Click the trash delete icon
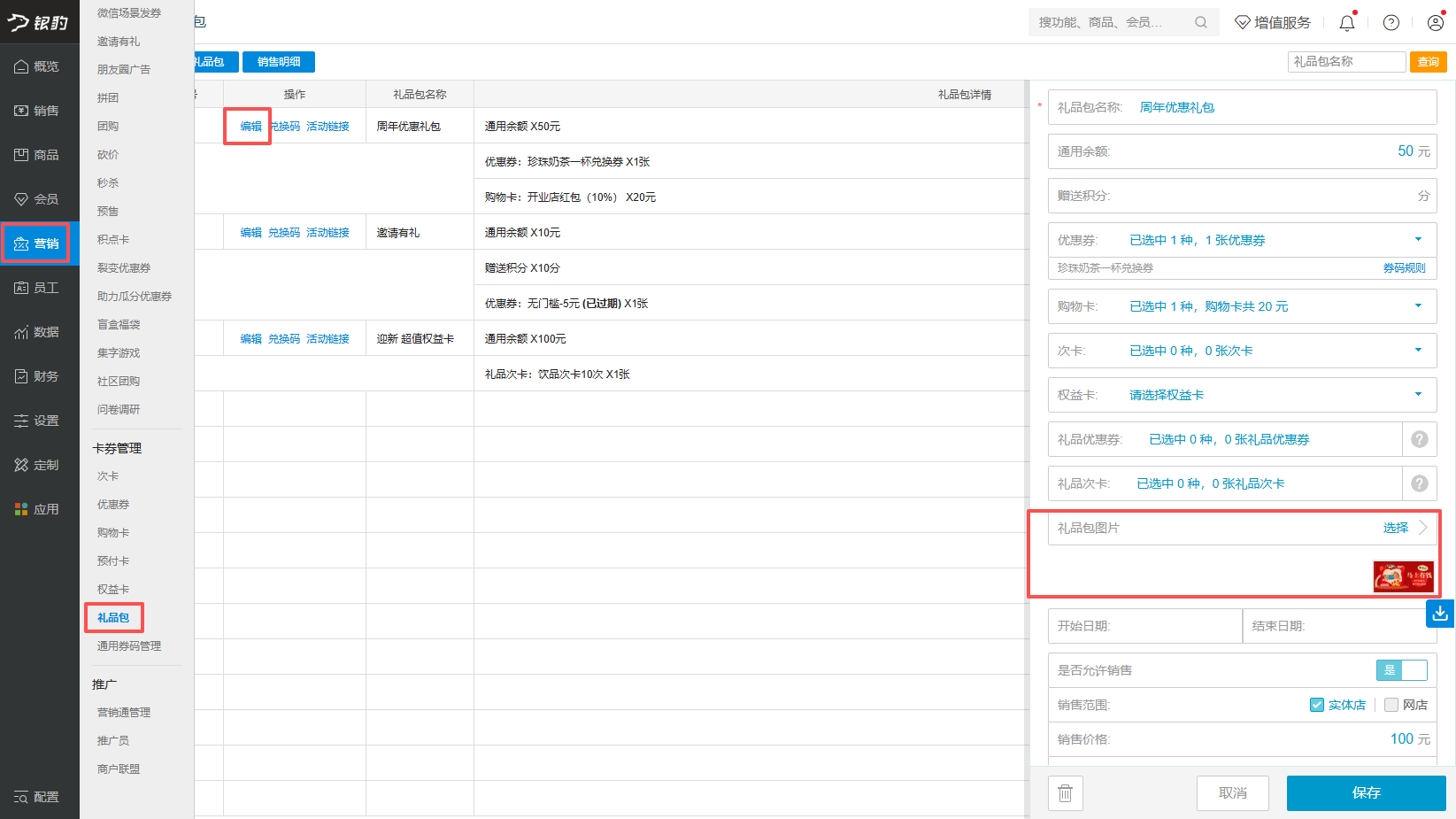The width and height of the screenshot is (1456, 819). click(1065, 793)
